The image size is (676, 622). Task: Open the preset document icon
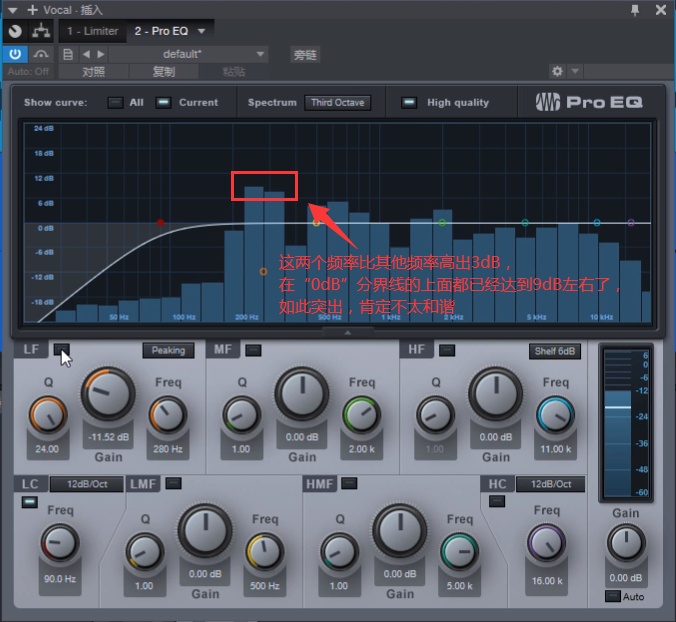(68, 54)
